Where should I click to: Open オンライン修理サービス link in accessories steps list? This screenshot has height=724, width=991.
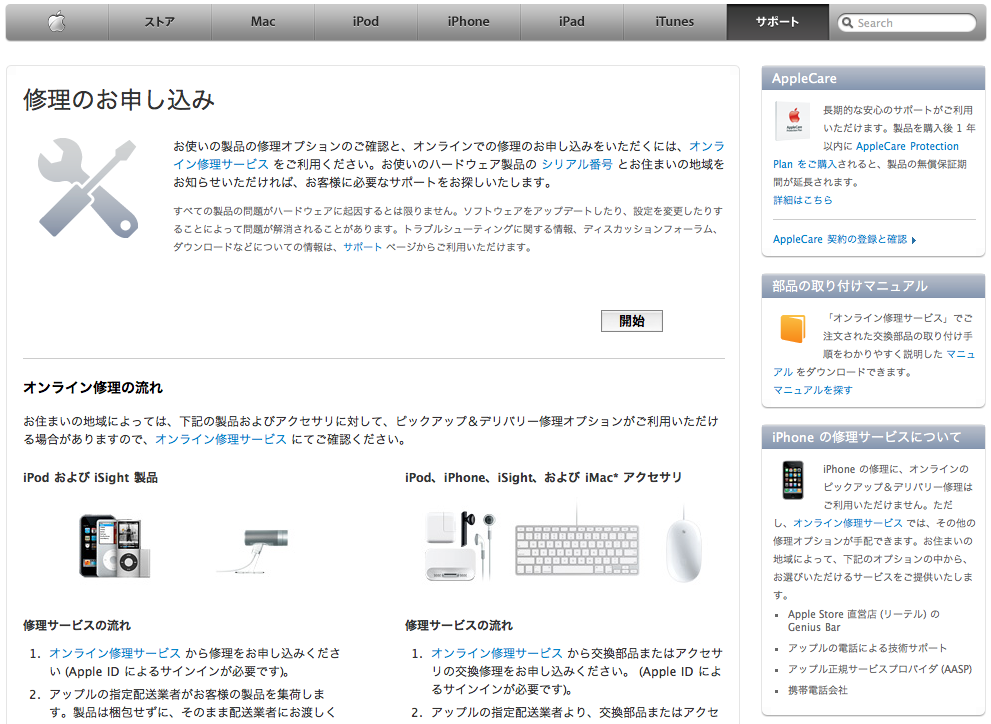[497, 653]
